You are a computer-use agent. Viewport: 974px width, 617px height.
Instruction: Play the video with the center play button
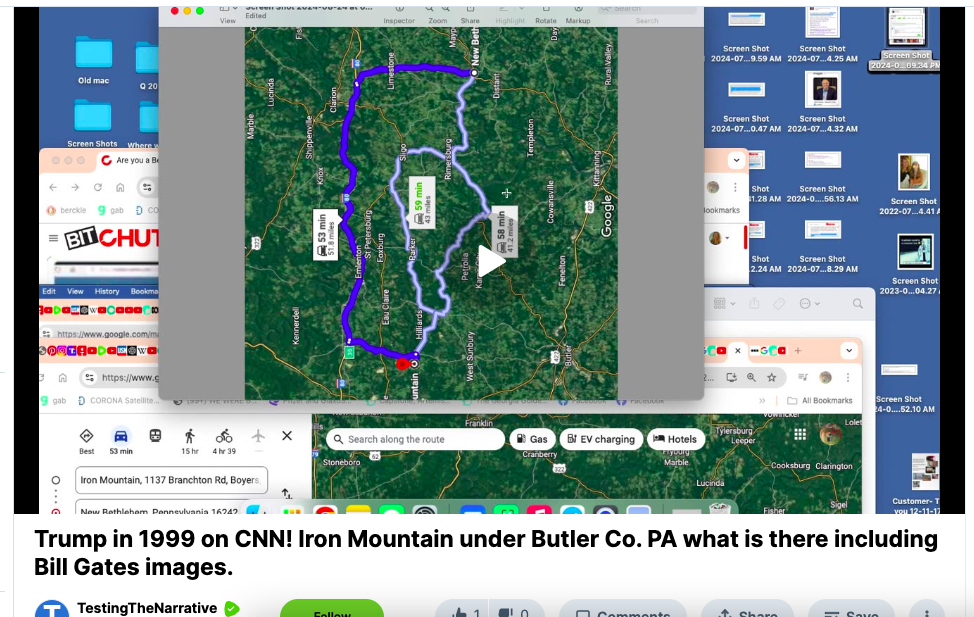(x=491, y=261)
